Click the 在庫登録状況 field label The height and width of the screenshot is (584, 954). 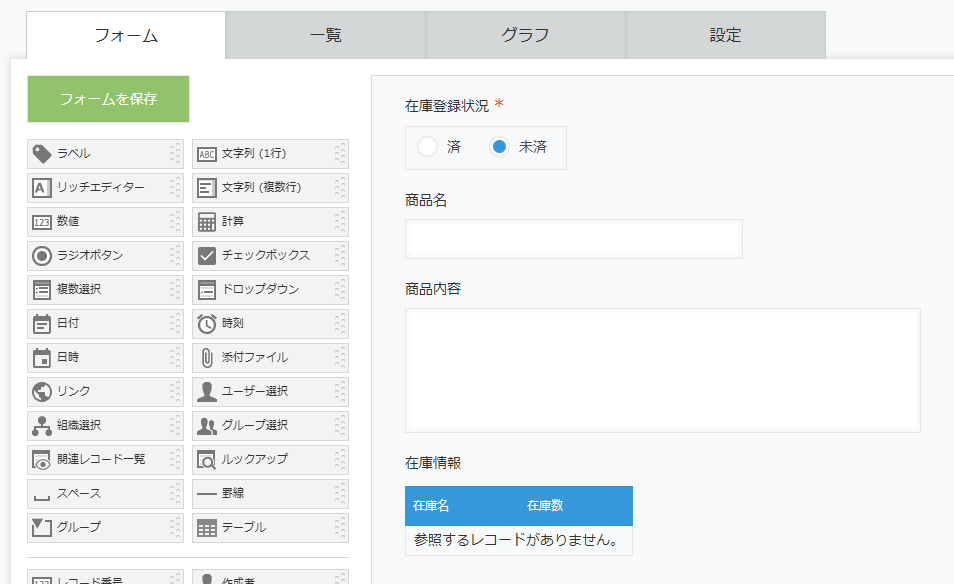tap(447, 106)
